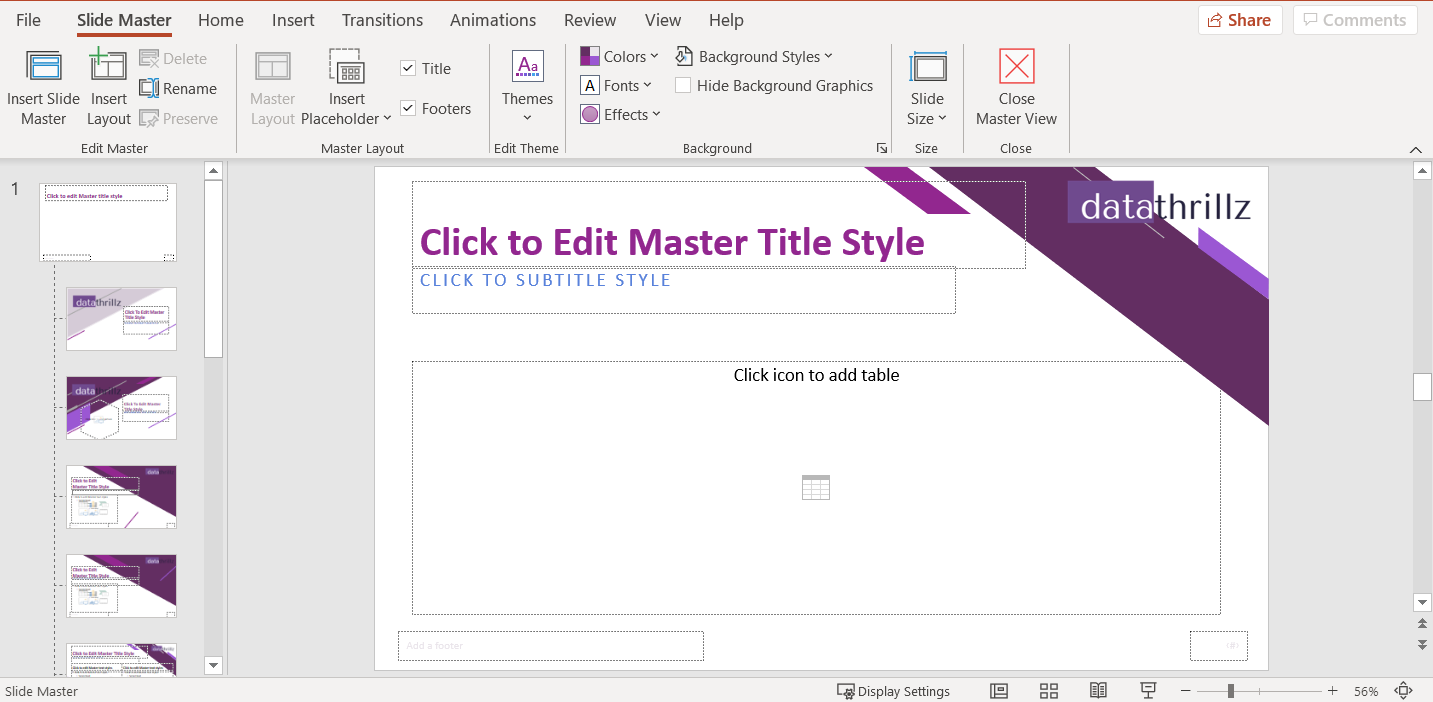This screenshot has width=1433, height=702.
Task: Collapse the ribbon with the chevron
Action: point(1416,149)
